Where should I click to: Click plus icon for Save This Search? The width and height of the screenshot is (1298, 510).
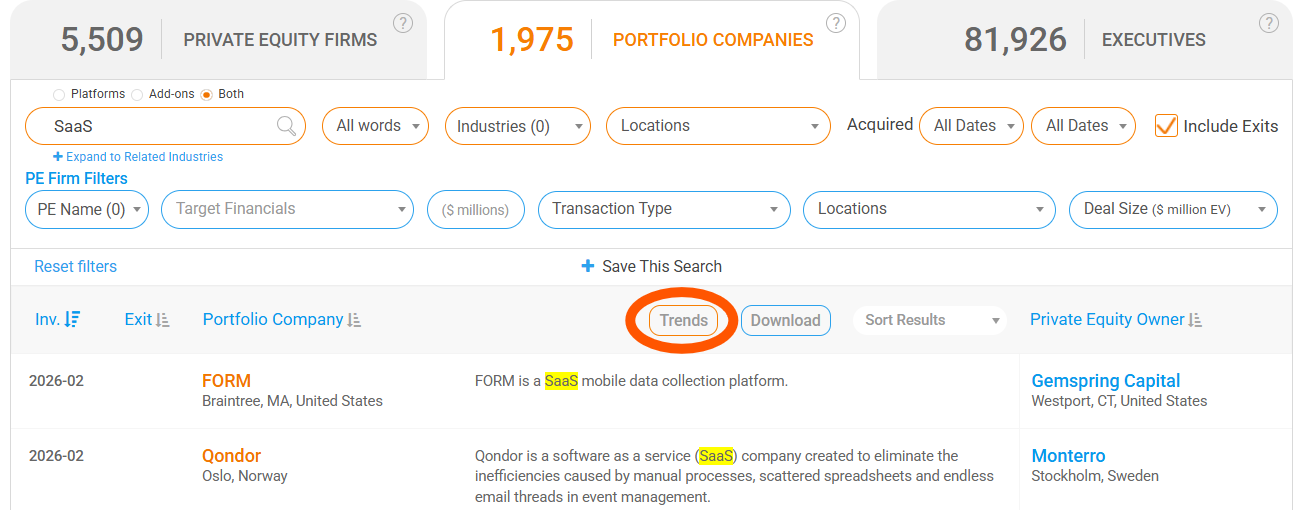(588, 266)
